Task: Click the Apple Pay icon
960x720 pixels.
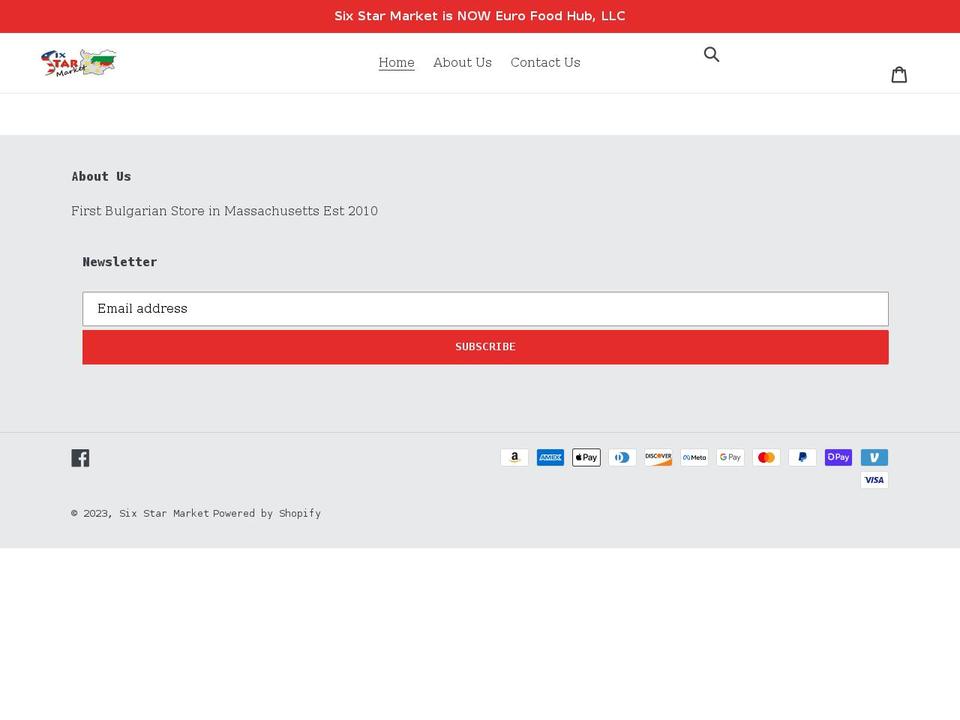Action: click(587, 457)
